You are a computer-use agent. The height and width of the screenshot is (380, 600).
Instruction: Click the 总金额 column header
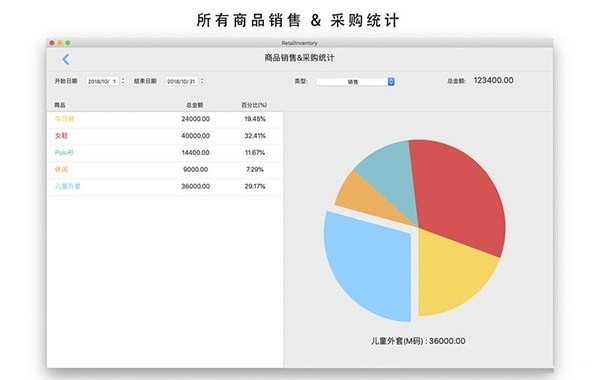(x=195, y=105)
